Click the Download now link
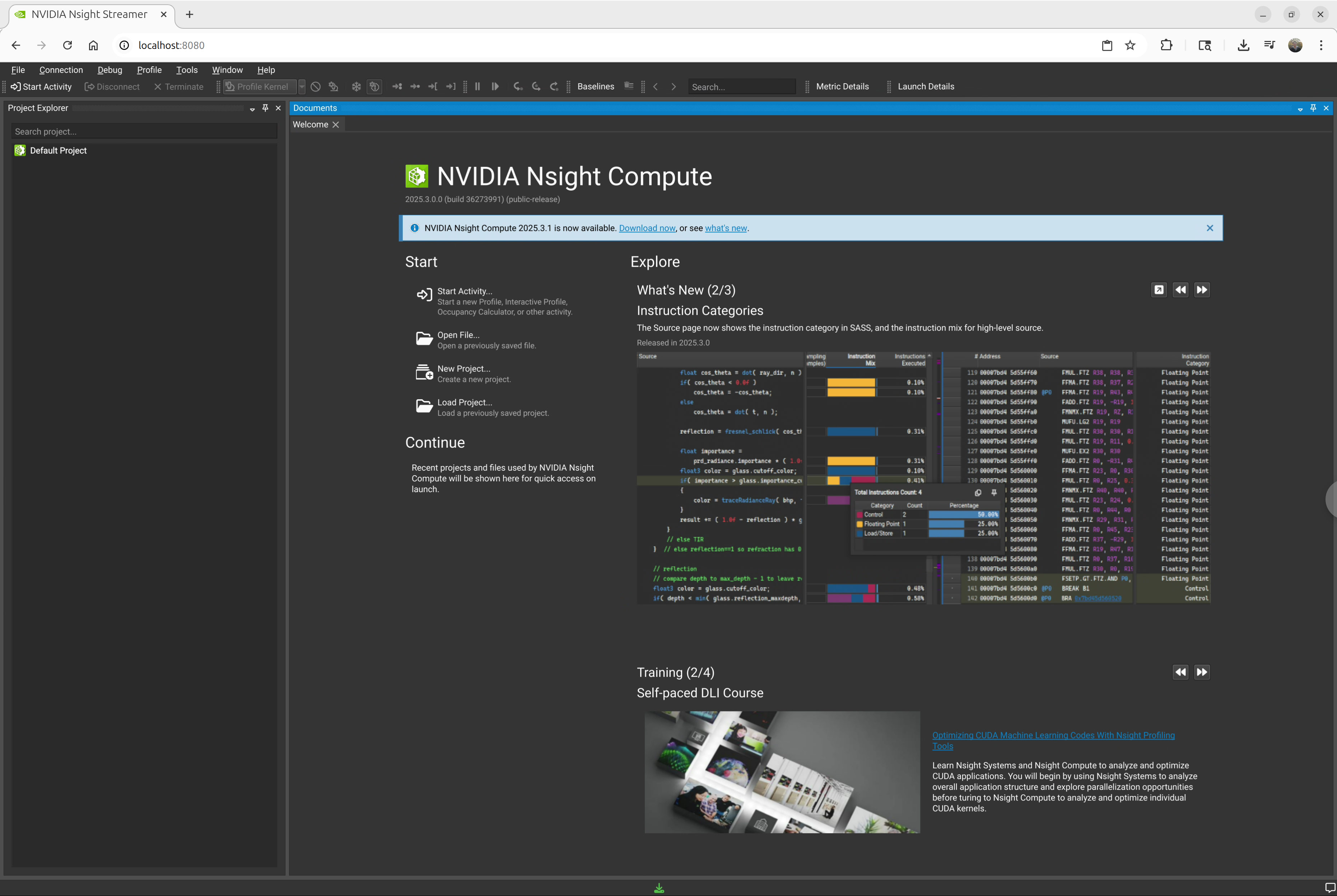The height and width of the screenshot is (896, 1337). [x=646, y=228]
